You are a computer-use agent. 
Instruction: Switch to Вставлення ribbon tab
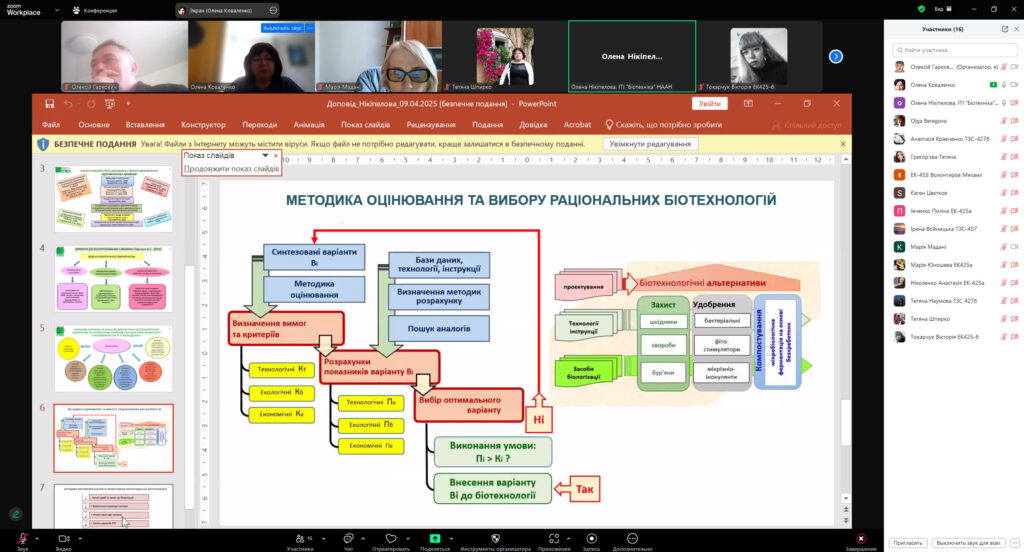pyautogui.click(x=145, y=125)
